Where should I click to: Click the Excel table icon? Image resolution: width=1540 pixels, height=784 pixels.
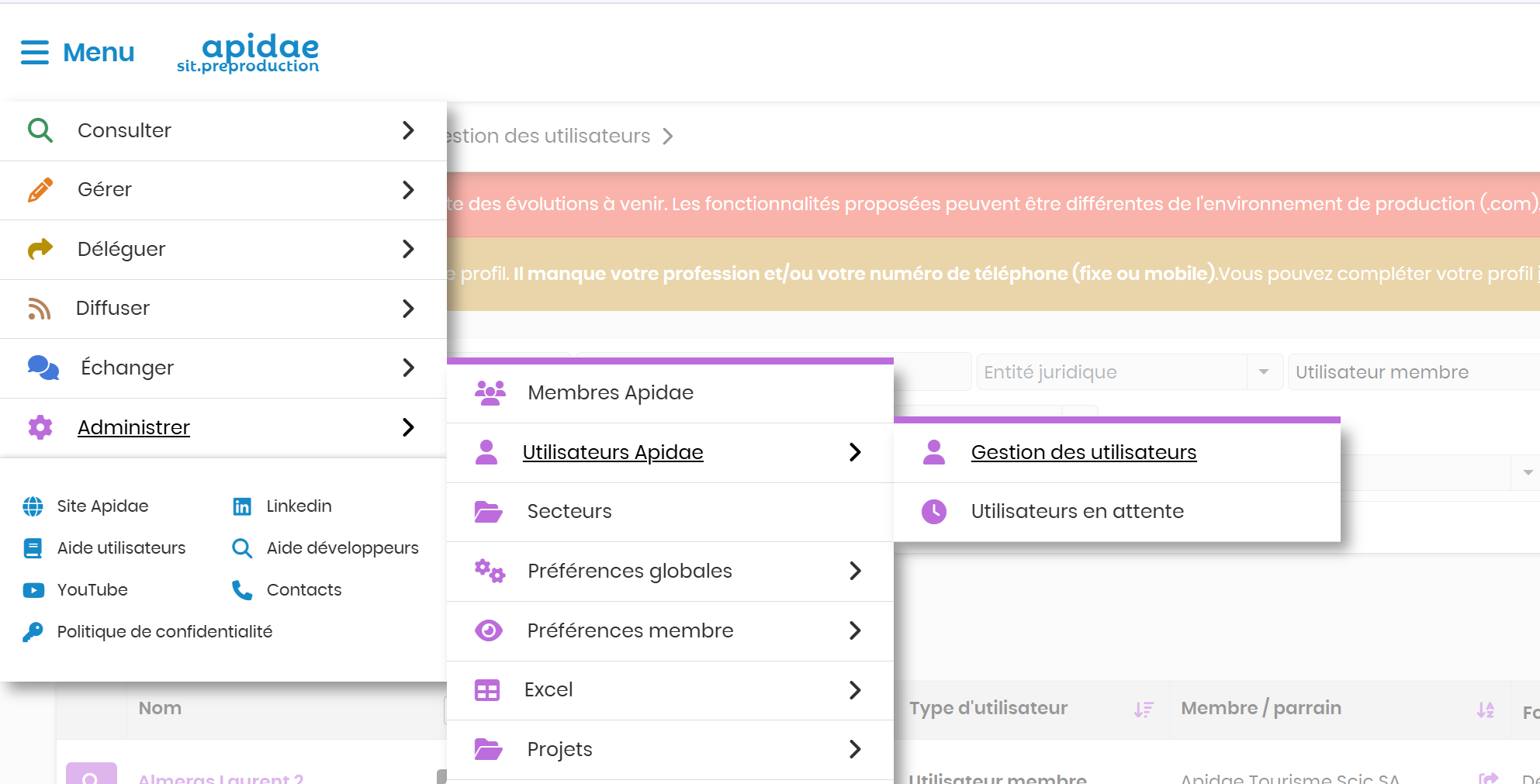click(487, 690)
